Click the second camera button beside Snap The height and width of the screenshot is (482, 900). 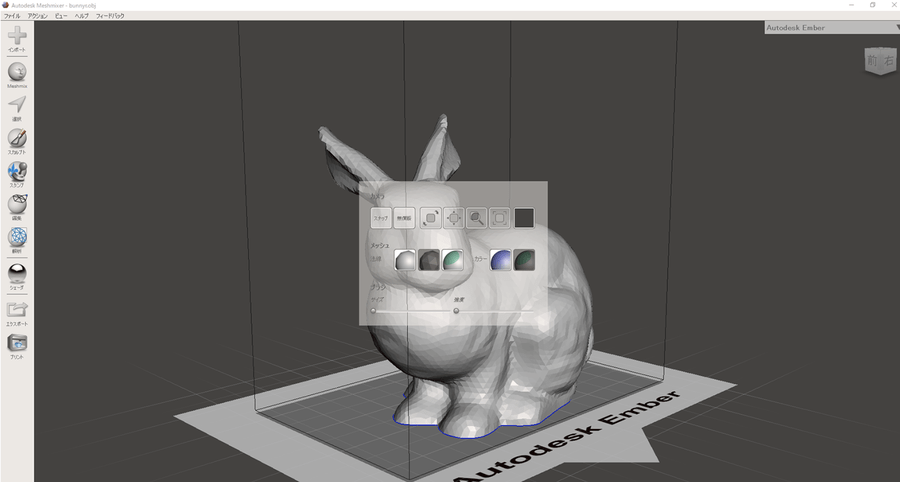(405, 218)
